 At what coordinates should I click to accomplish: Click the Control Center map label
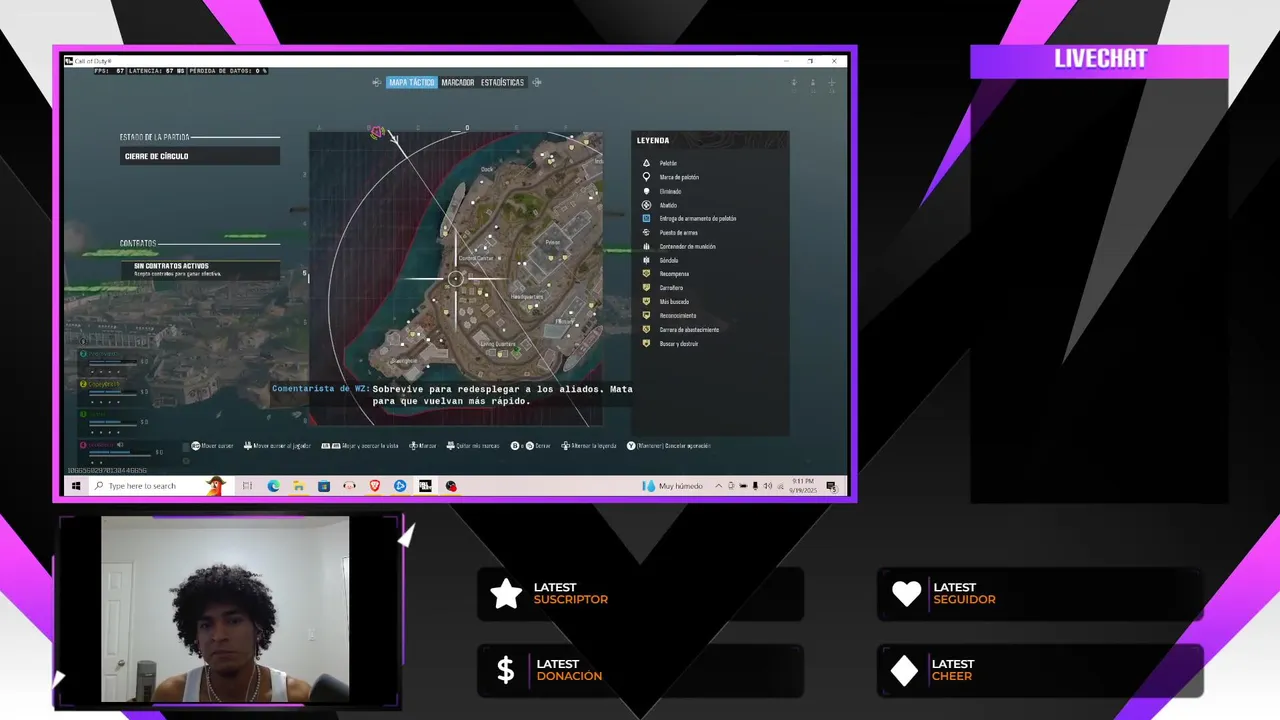(476, 258)
